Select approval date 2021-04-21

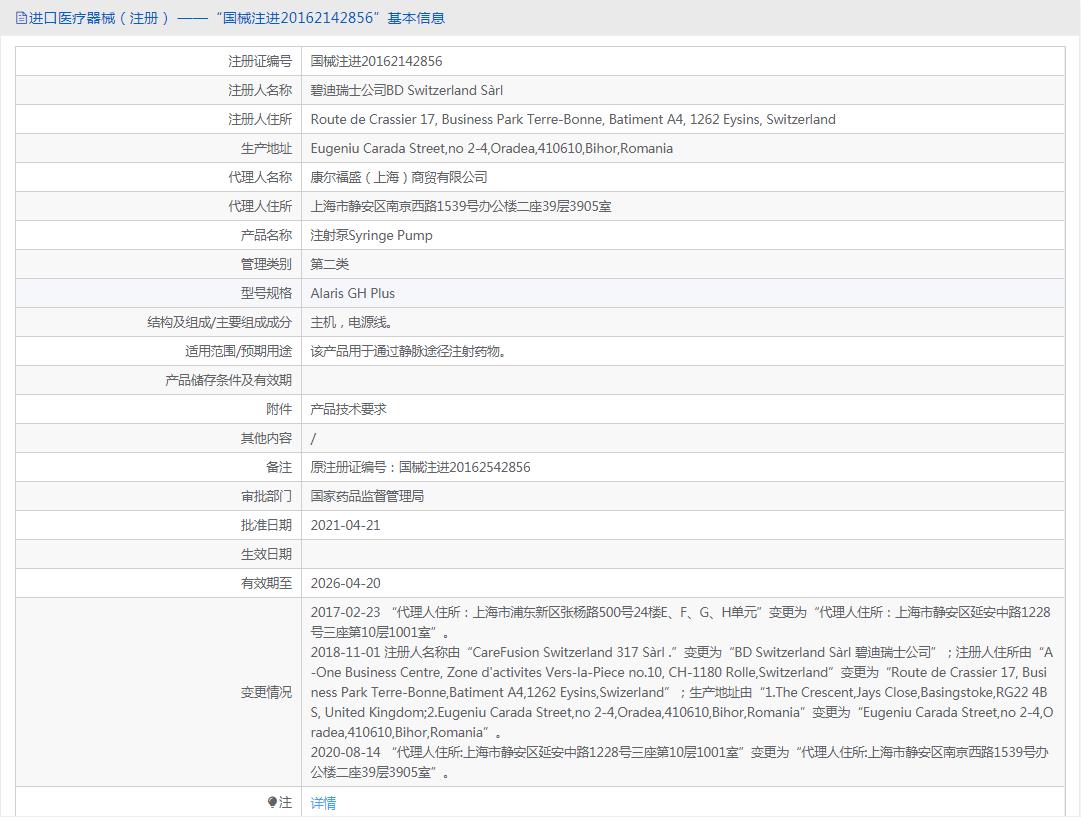click(x=345, y=525)
